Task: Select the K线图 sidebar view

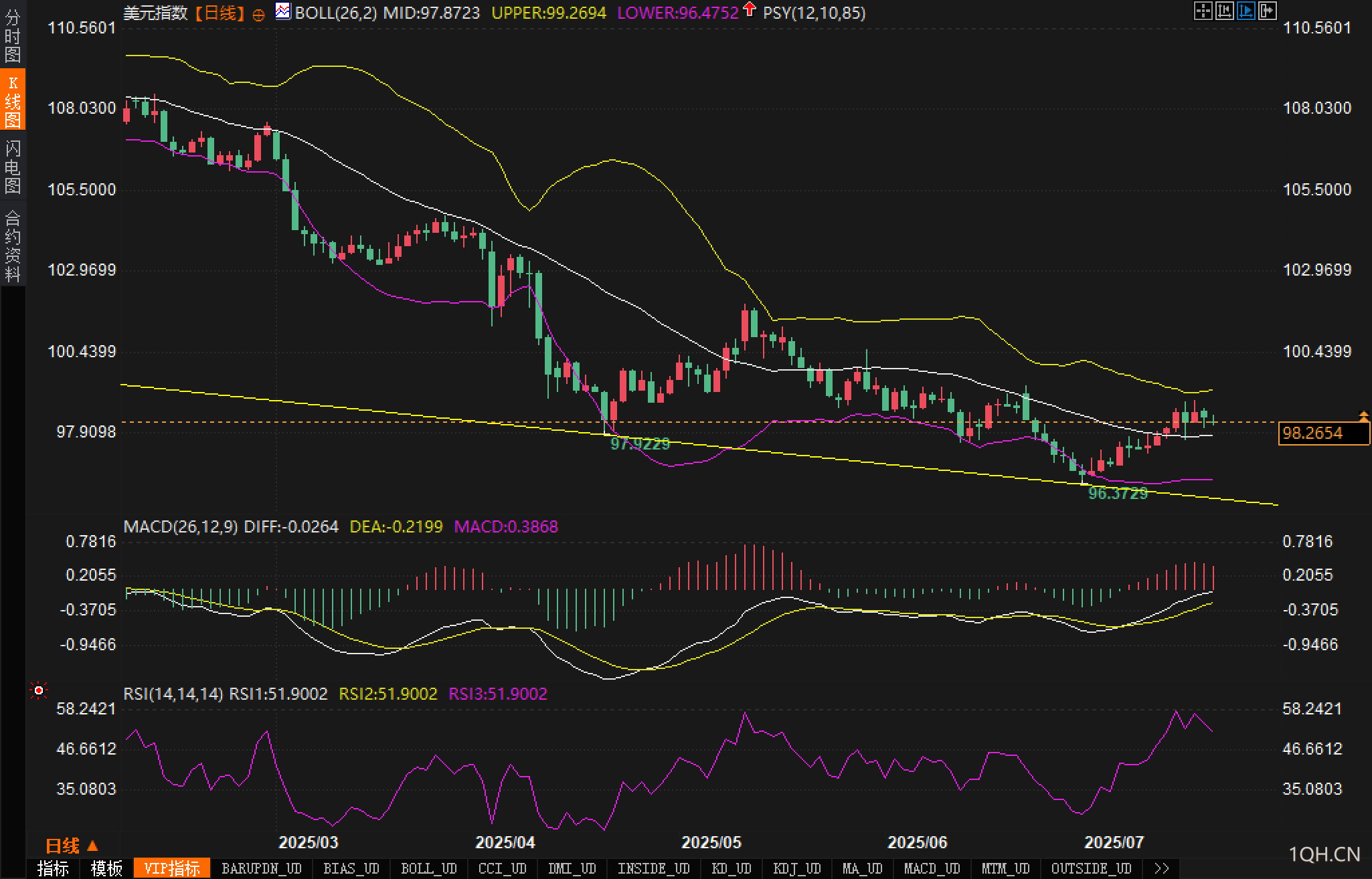Action: pos(13,100)
